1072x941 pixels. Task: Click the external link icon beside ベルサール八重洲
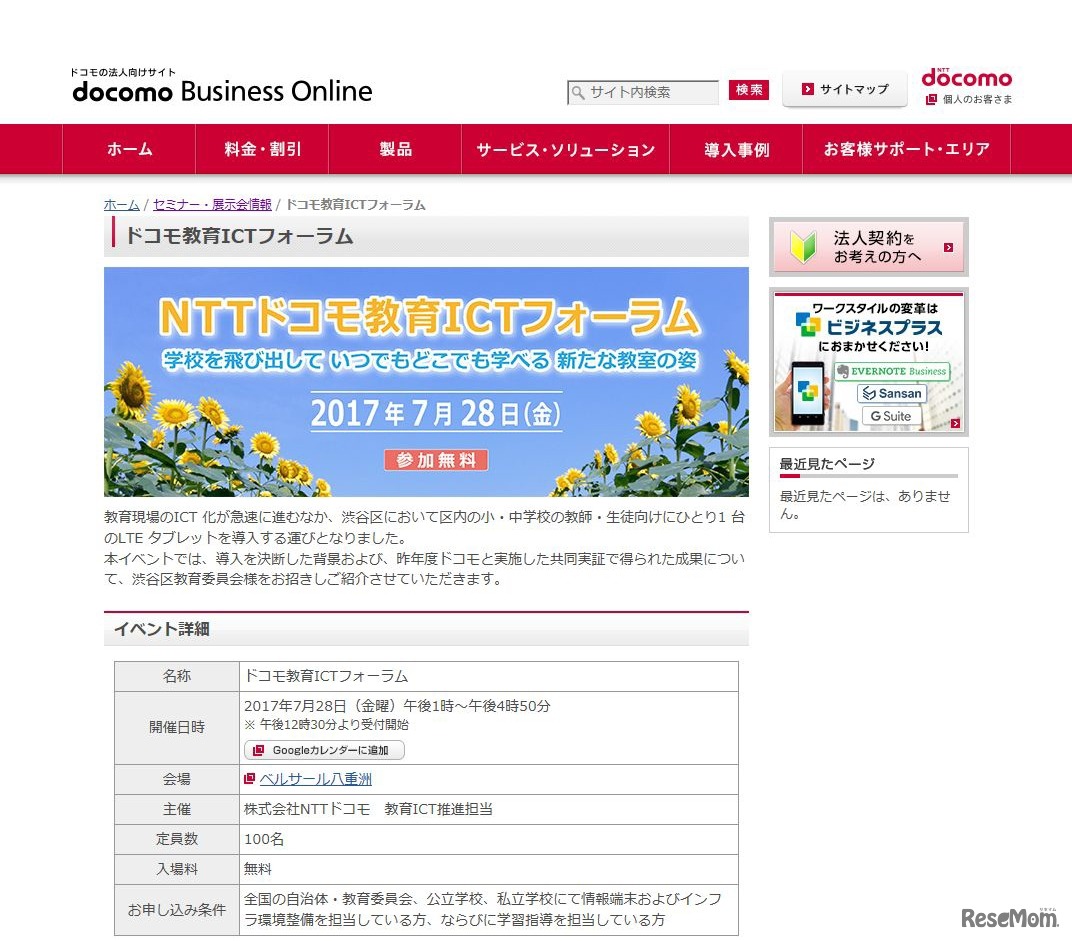250,778
